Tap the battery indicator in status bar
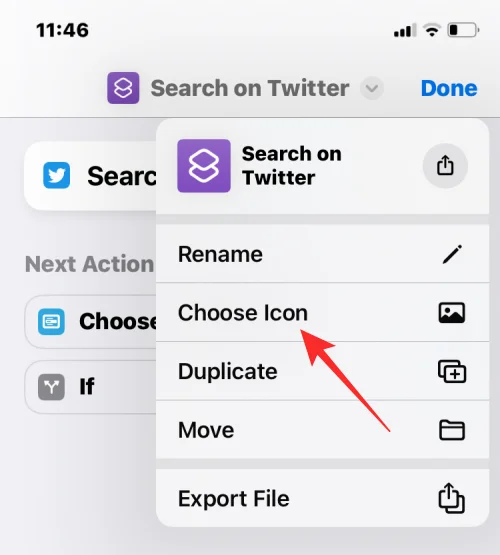 (464, 30)
